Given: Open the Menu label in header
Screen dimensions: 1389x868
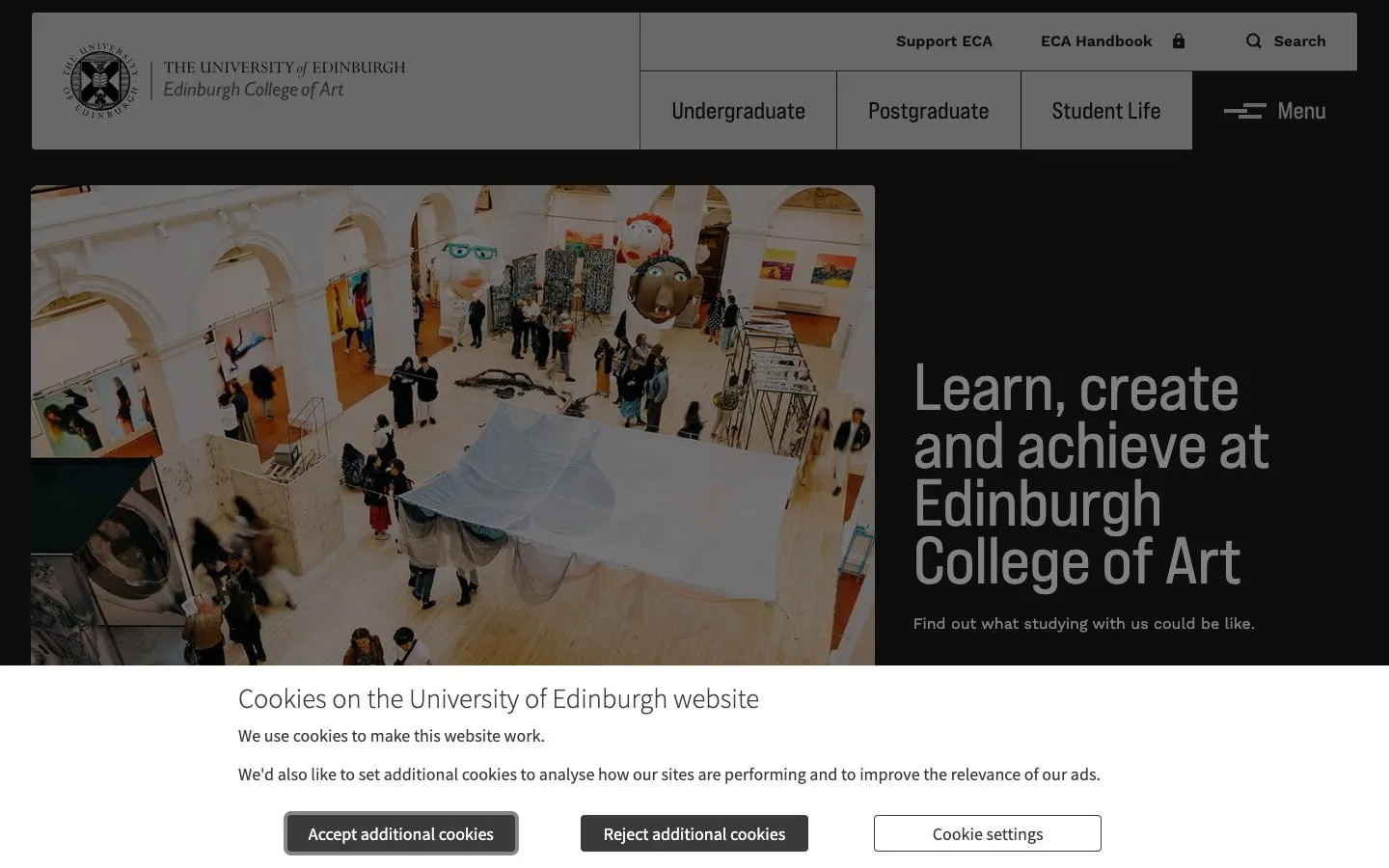Looking at the screenshot, I should coord(1301,111).
